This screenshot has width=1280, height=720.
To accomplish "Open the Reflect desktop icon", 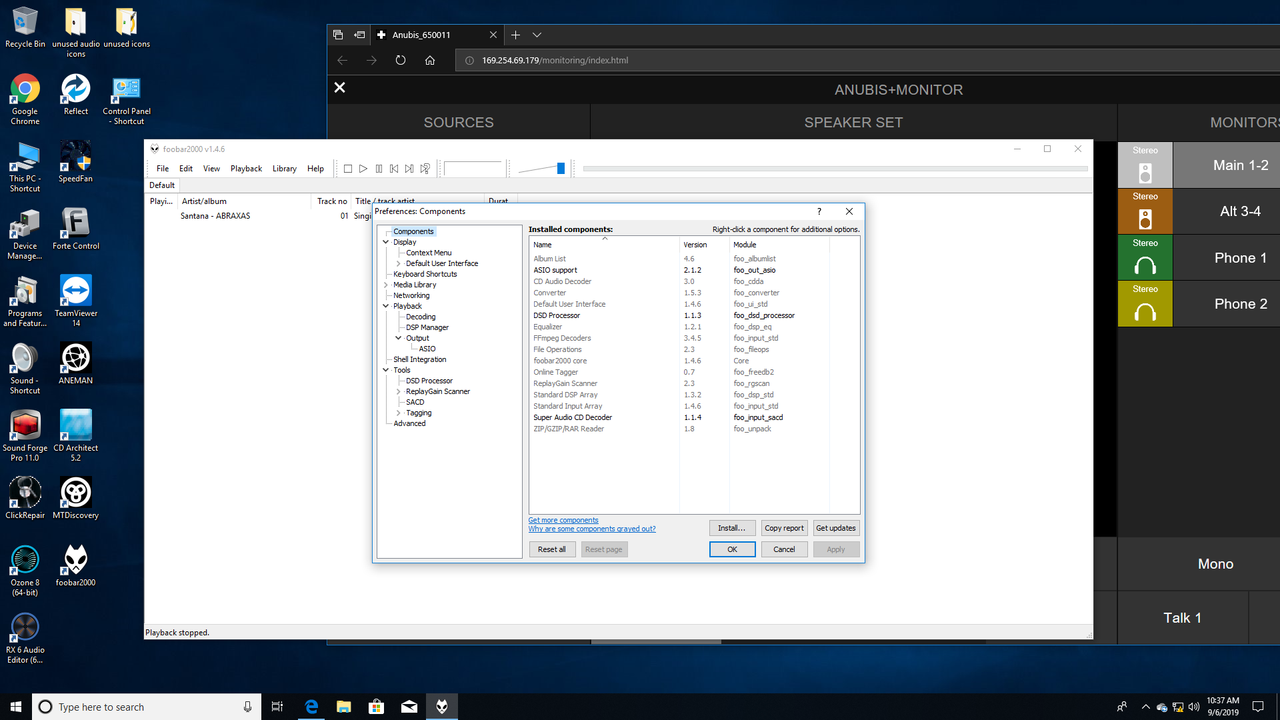I will 76,96.
